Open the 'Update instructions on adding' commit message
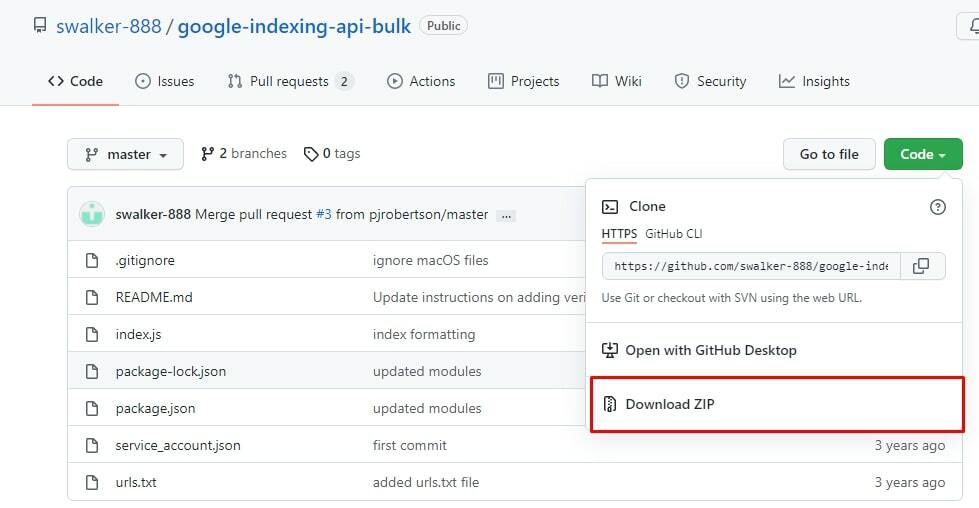This screenshot has height=508, width=979. coord(479,297)
